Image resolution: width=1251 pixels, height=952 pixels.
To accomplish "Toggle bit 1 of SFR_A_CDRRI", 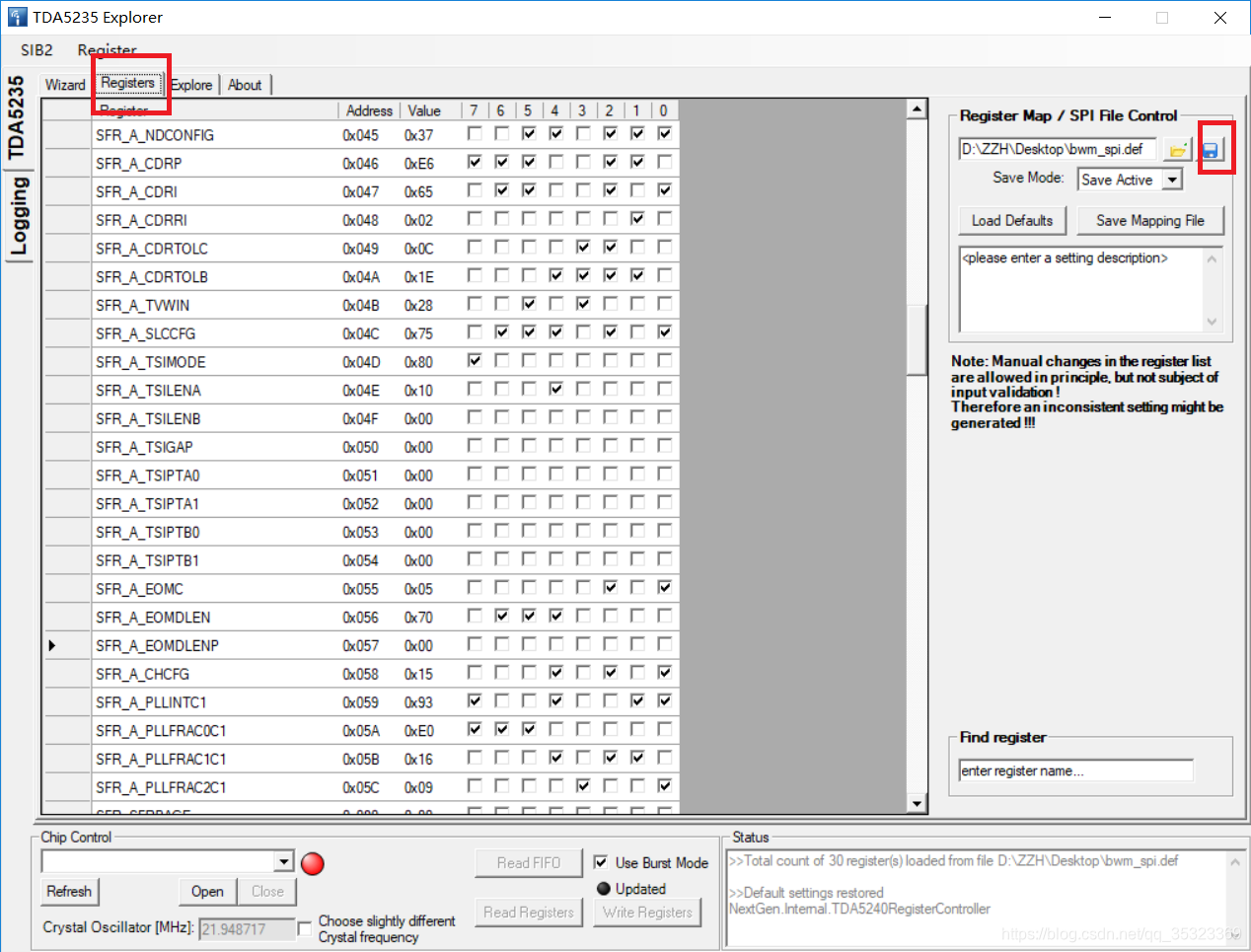I will pos(637,218).
